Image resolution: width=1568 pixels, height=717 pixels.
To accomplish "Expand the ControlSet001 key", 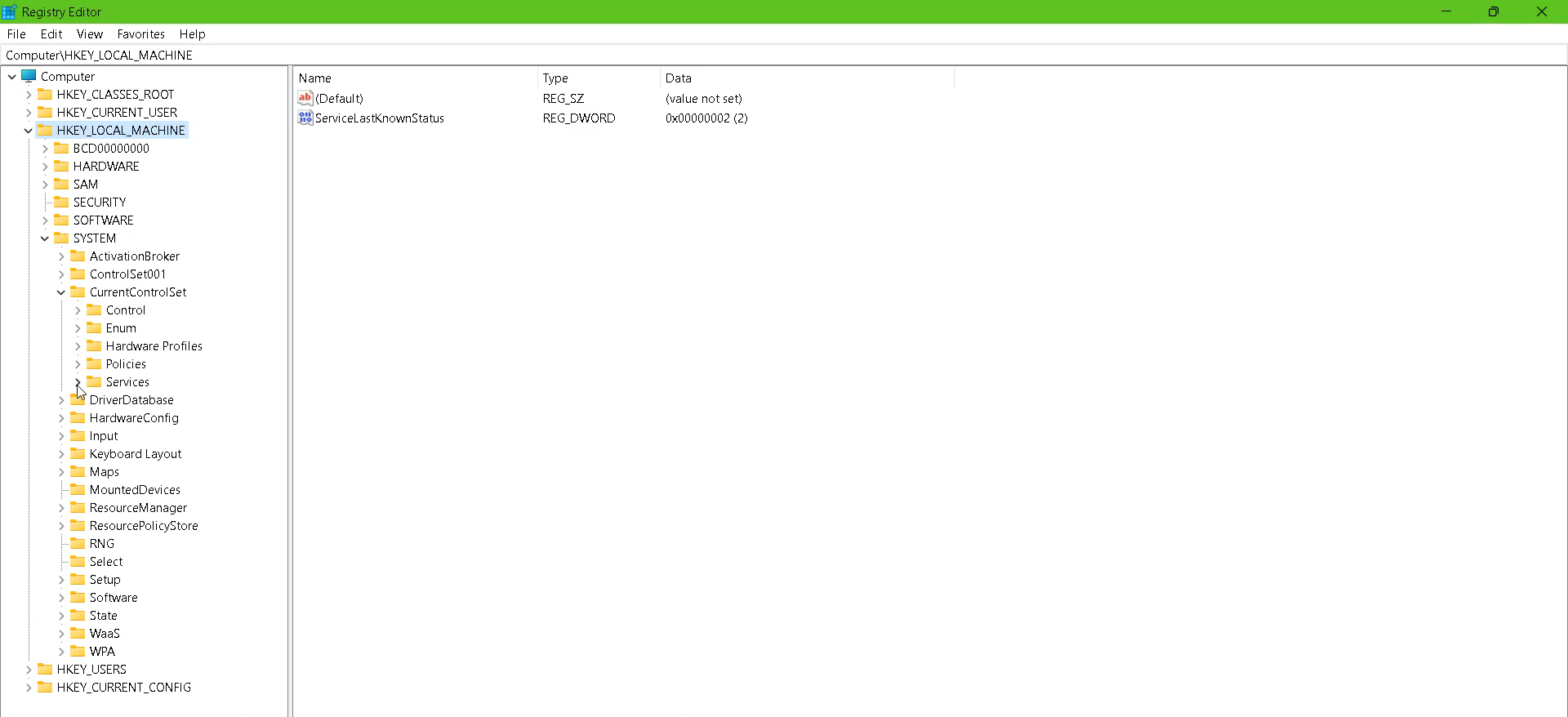I will pyautogui.click(x=61, y=274).
